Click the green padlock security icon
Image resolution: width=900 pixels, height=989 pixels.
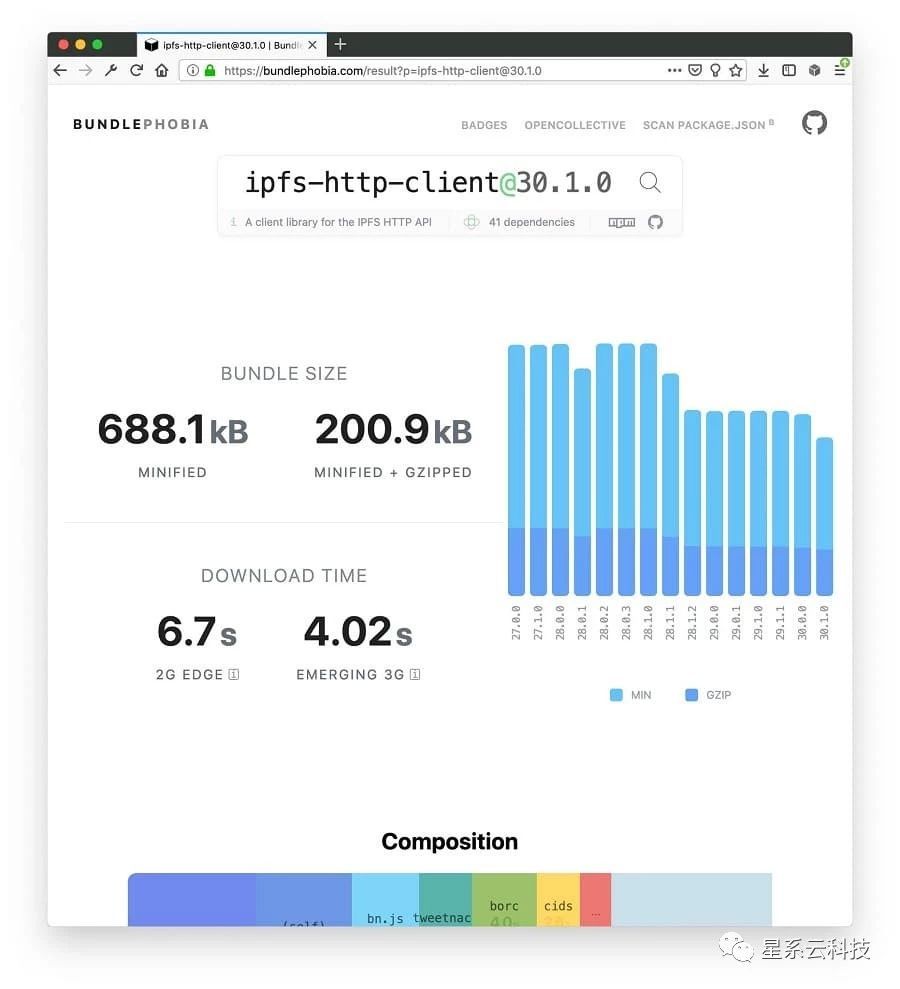[210, 71]
